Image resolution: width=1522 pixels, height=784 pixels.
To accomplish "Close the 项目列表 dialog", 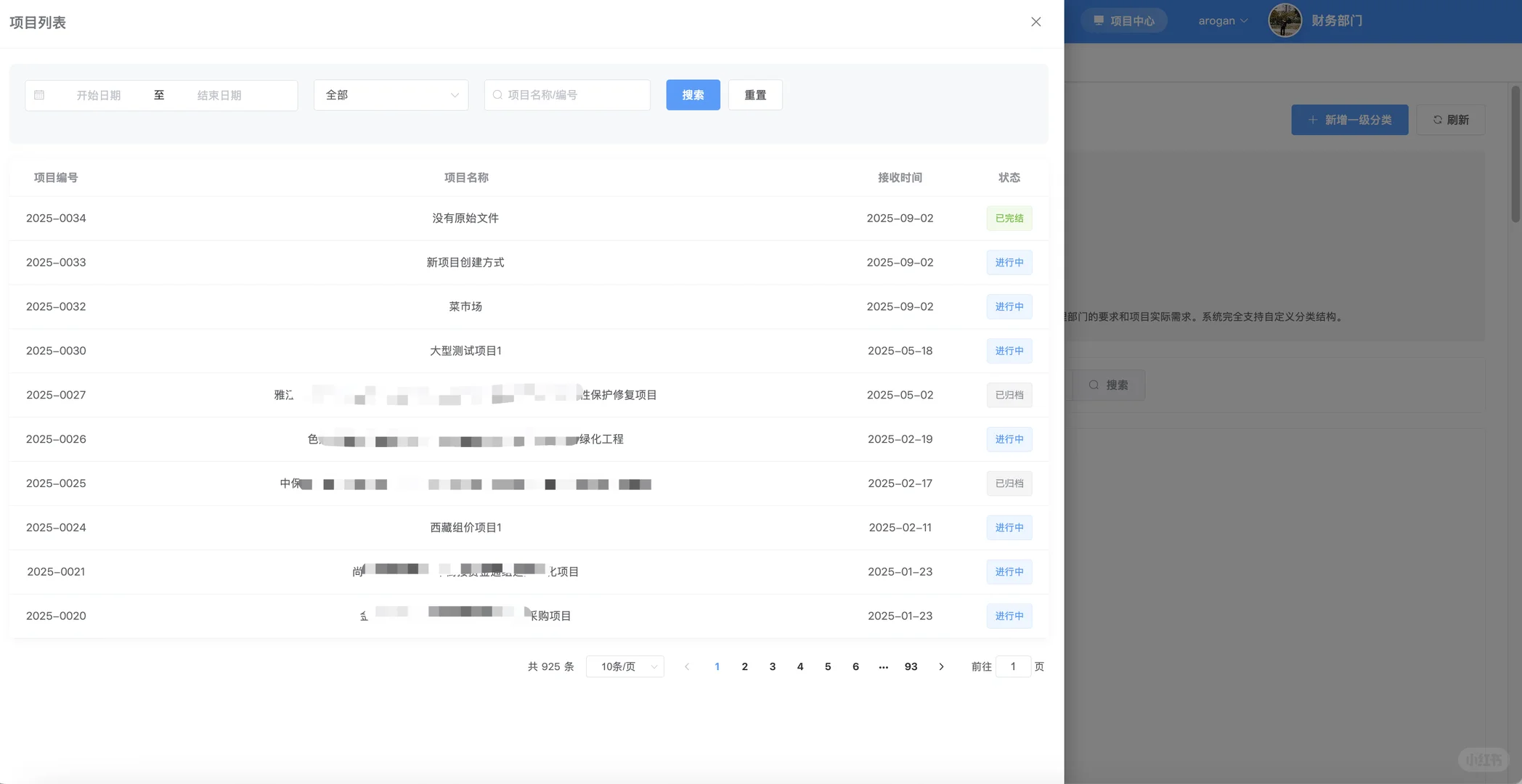I will tap(1035, 21).
